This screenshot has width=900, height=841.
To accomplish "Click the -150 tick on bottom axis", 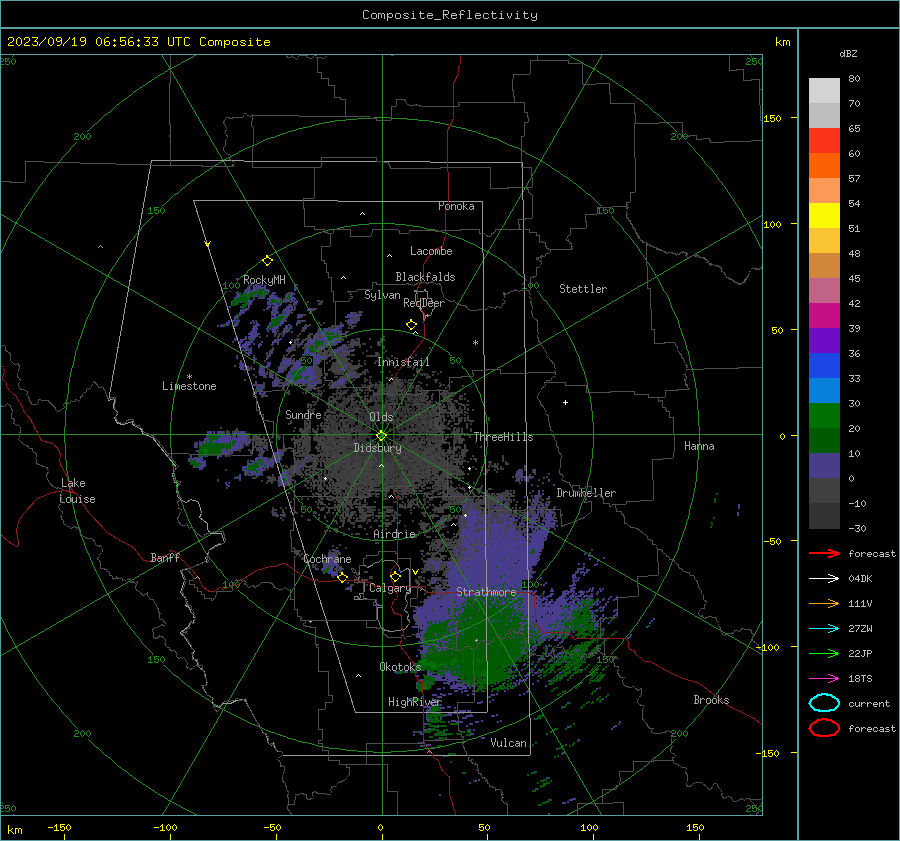I will (x=59, y=827).
